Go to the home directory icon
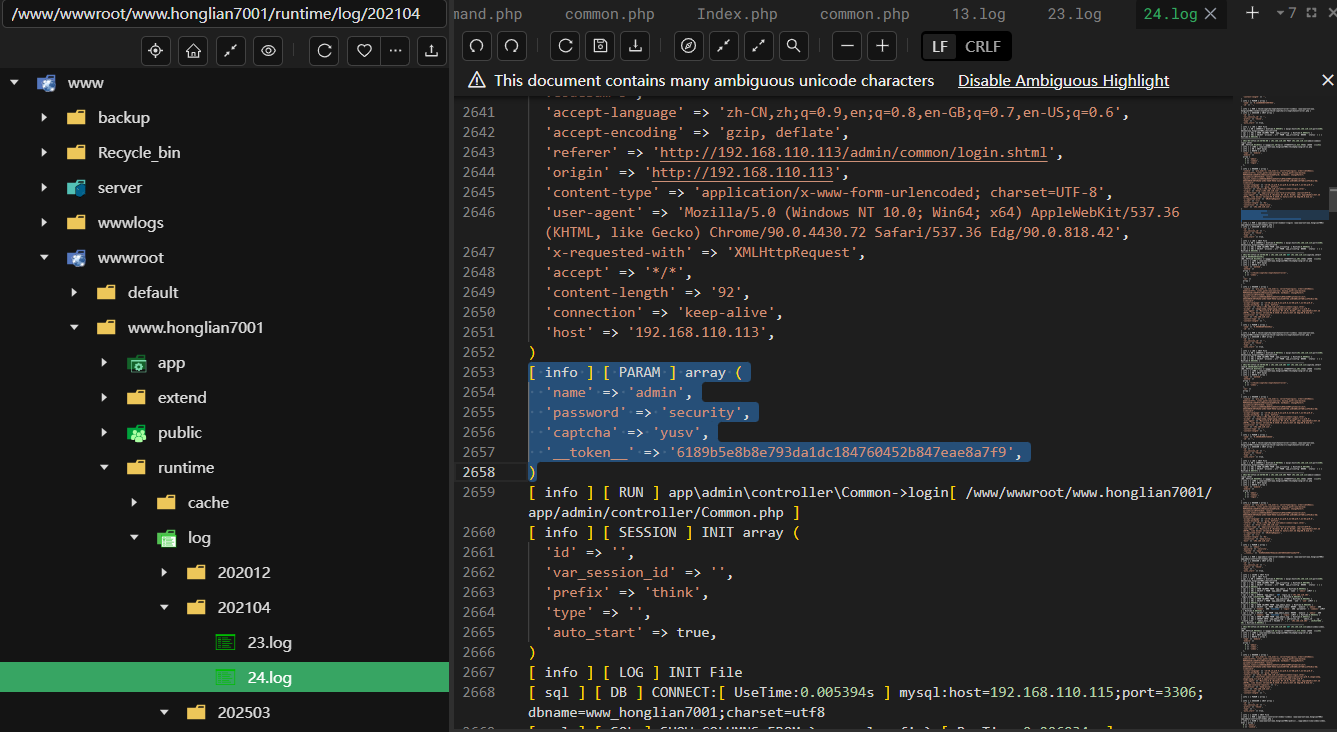 tap(193, 51)
